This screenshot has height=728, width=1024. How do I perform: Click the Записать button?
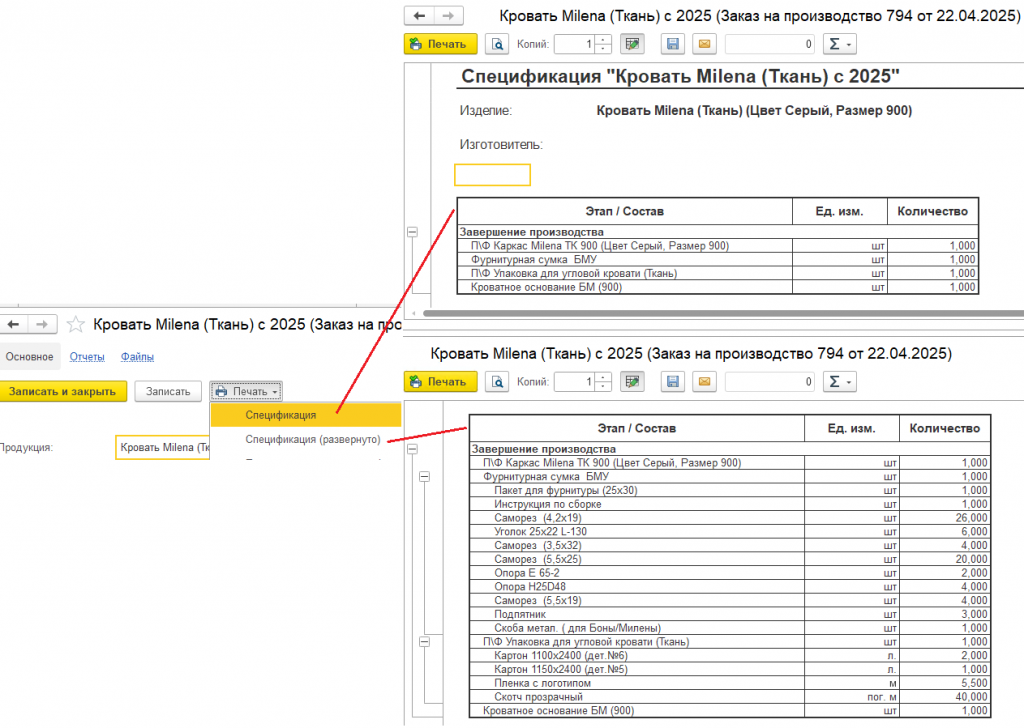[168, 392]
